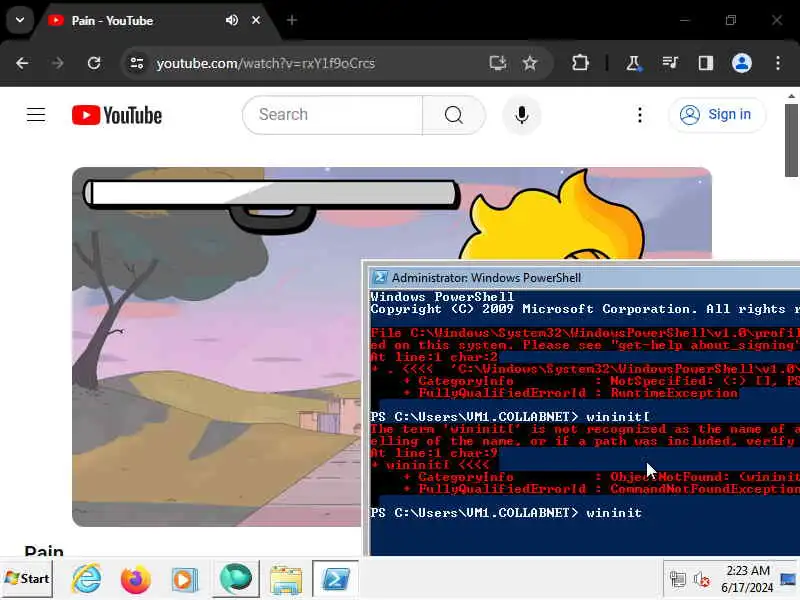800x600 pixels.
Task: Open Windows Explorer folder in taskbar
Action: click(x=286, y=580)
